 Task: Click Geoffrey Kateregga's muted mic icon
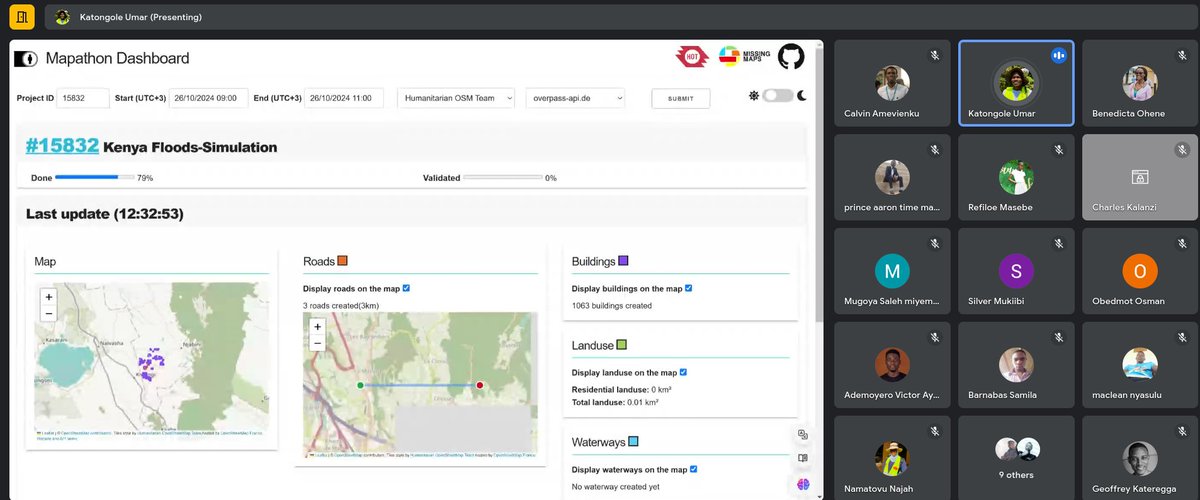click(x=1182, y=431)
